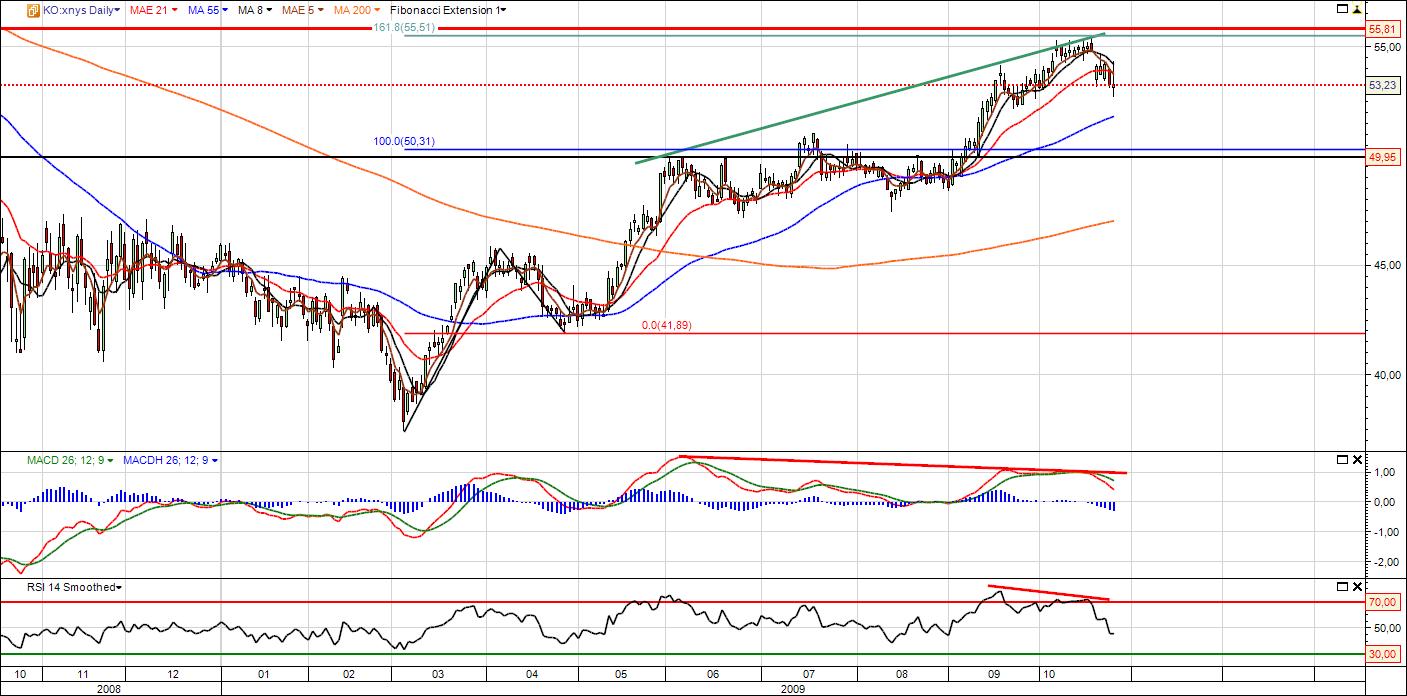Close the RSI 14 Smoothed panel
The height and width of the screenshot is (696, 1407).
pos(1357,586)
